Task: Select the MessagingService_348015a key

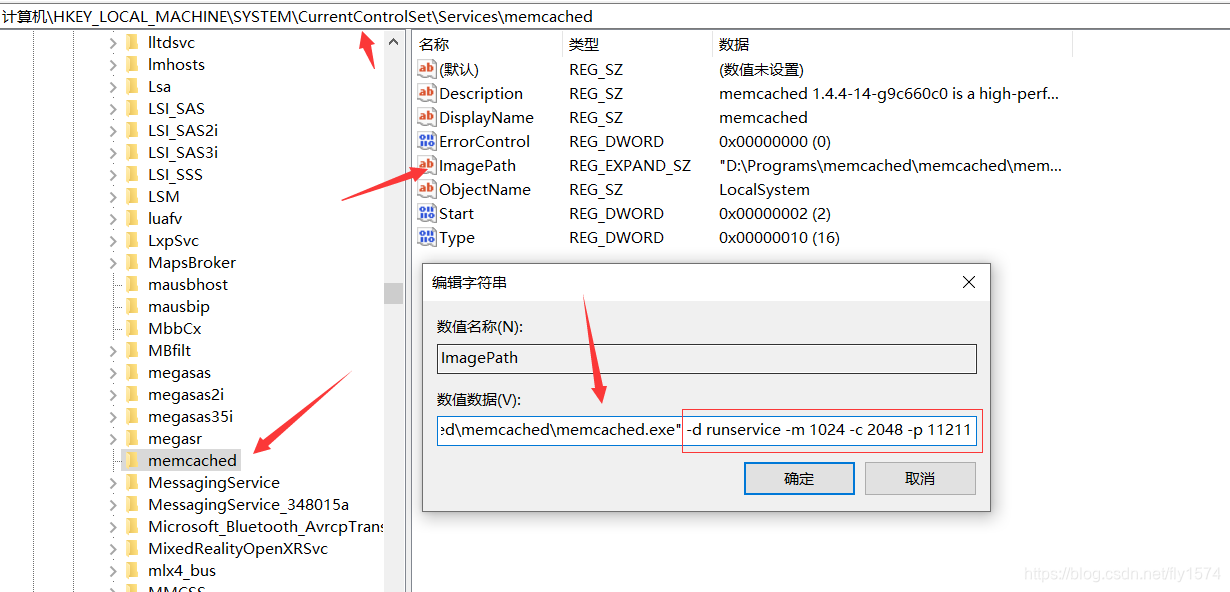Action: [x=248, y=505]
